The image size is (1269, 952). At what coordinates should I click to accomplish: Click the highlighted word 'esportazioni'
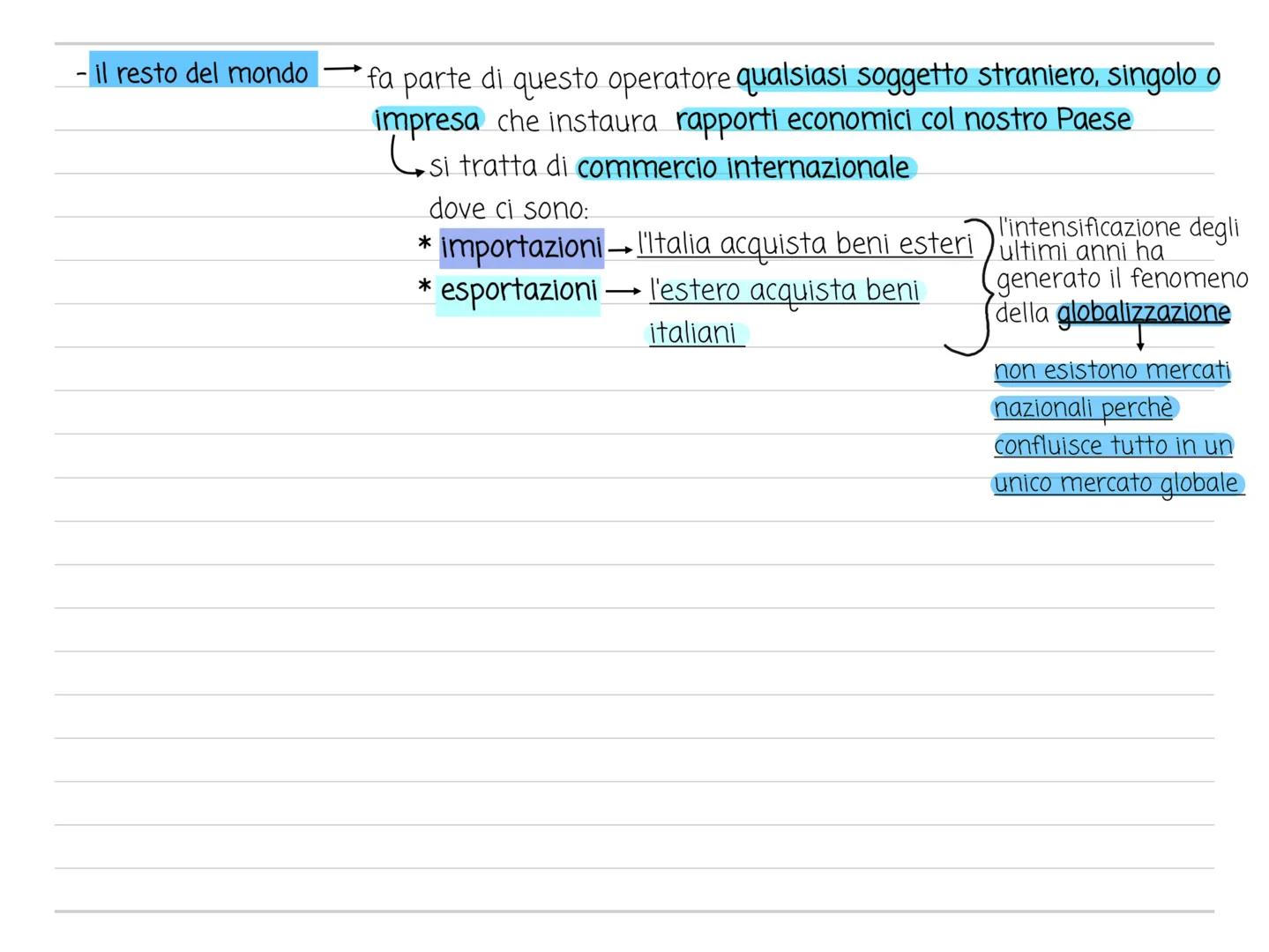[519, 290]
